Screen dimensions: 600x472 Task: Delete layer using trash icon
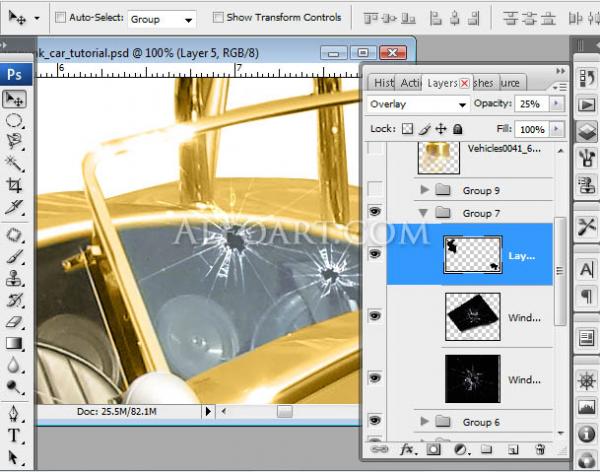[x=540, y=450]
